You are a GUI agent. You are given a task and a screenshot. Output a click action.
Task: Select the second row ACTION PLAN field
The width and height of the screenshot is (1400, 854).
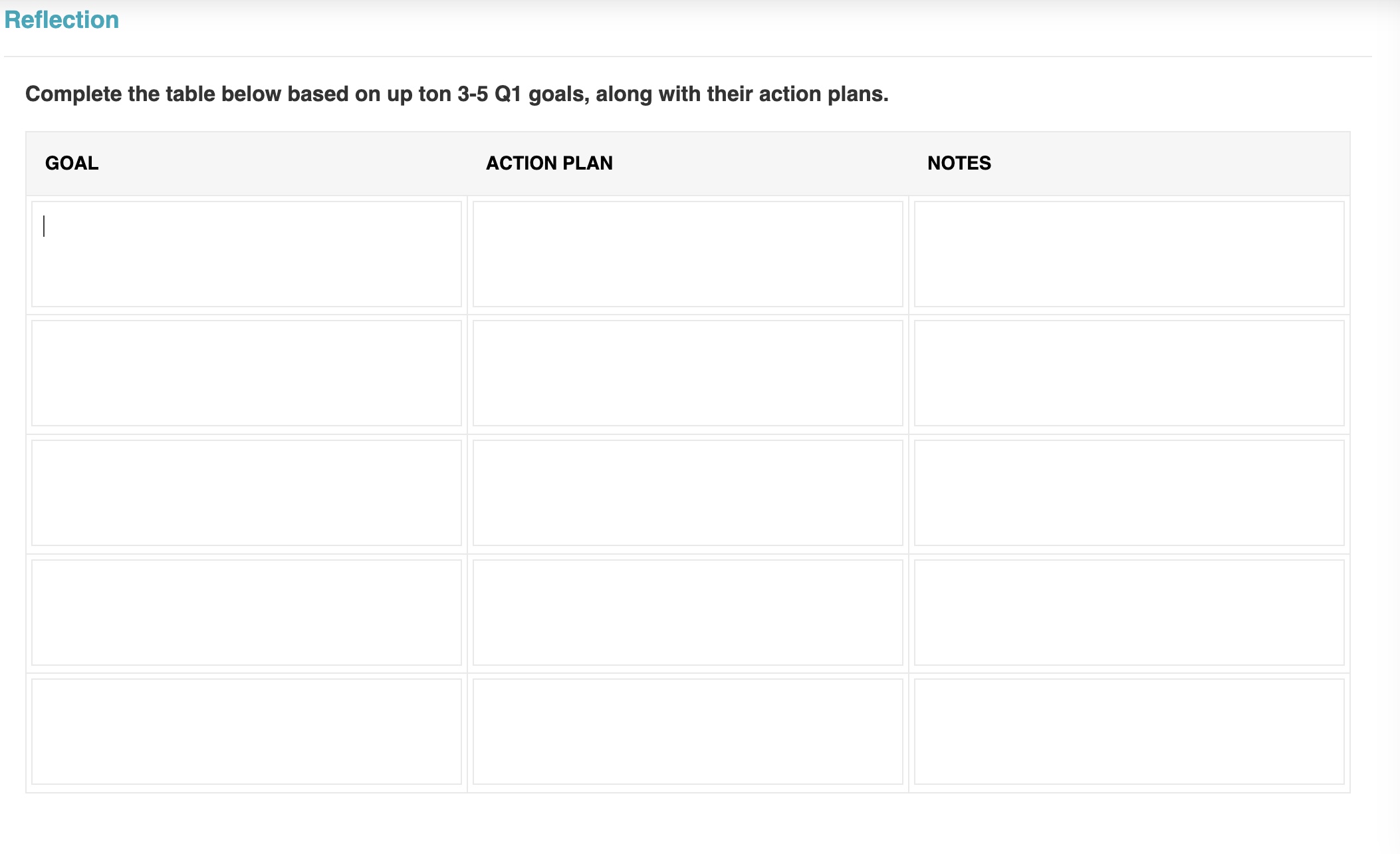tap(687, 373)
